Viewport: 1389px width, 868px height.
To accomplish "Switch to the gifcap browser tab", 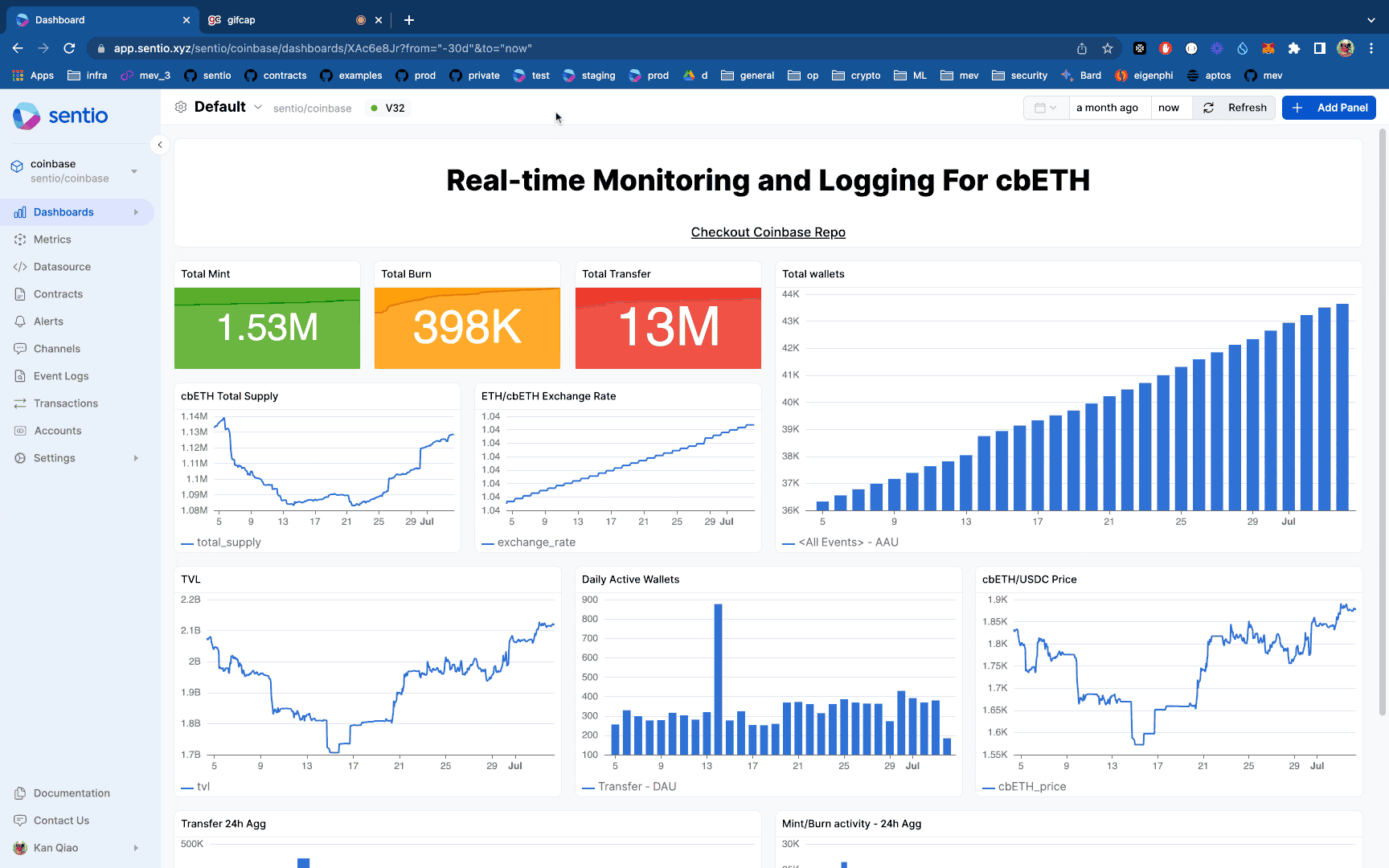I will coord(295,20).
